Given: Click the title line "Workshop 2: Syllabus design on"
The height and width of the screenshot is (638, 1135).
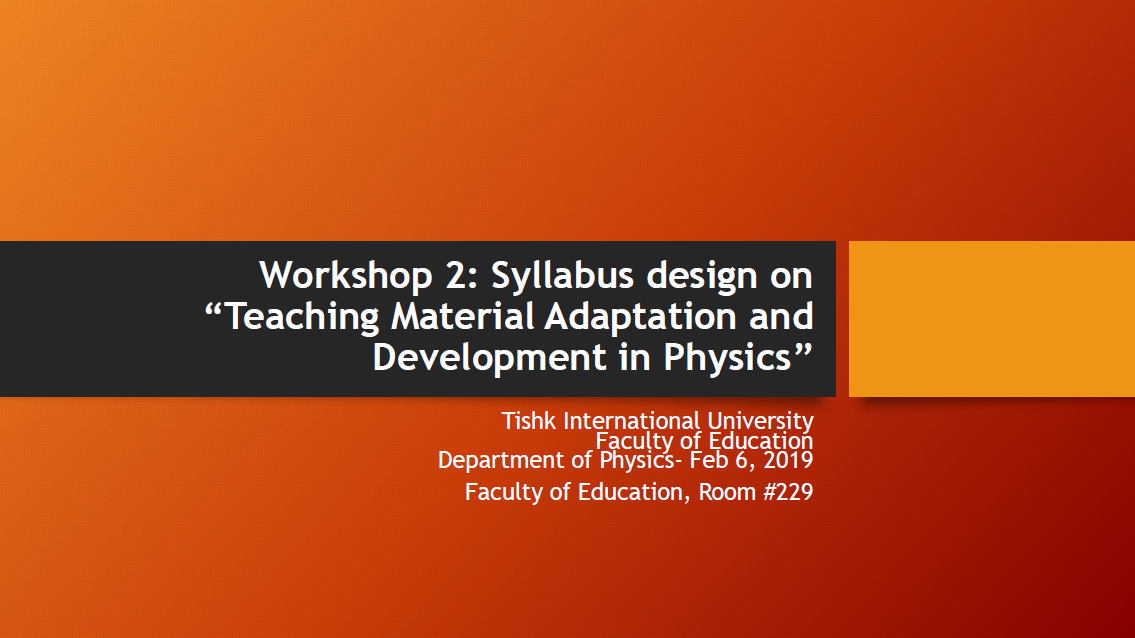Looking at the screenshot, I should click(x=535, y=275).
